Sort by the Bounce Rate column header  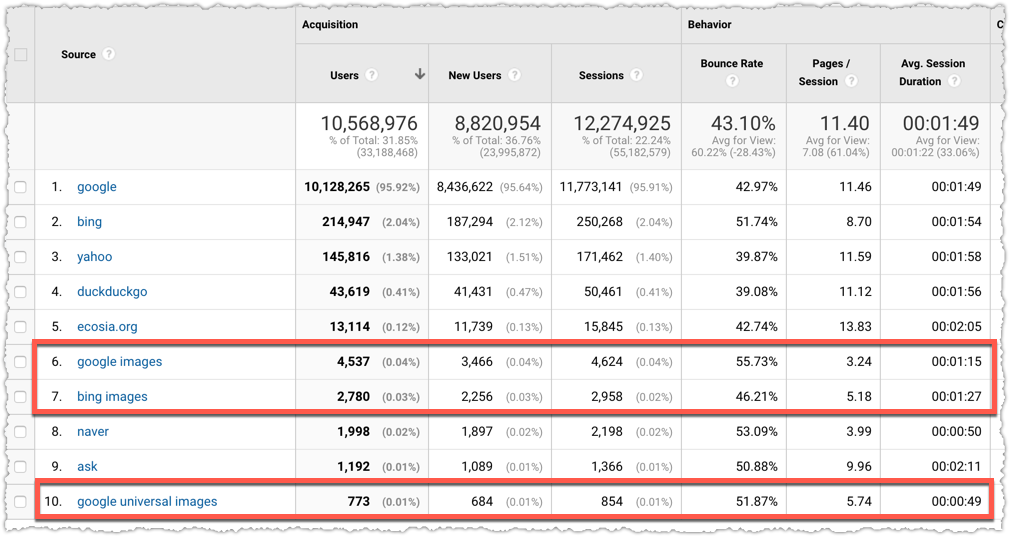pyautogui.click(x=732, y=64)
